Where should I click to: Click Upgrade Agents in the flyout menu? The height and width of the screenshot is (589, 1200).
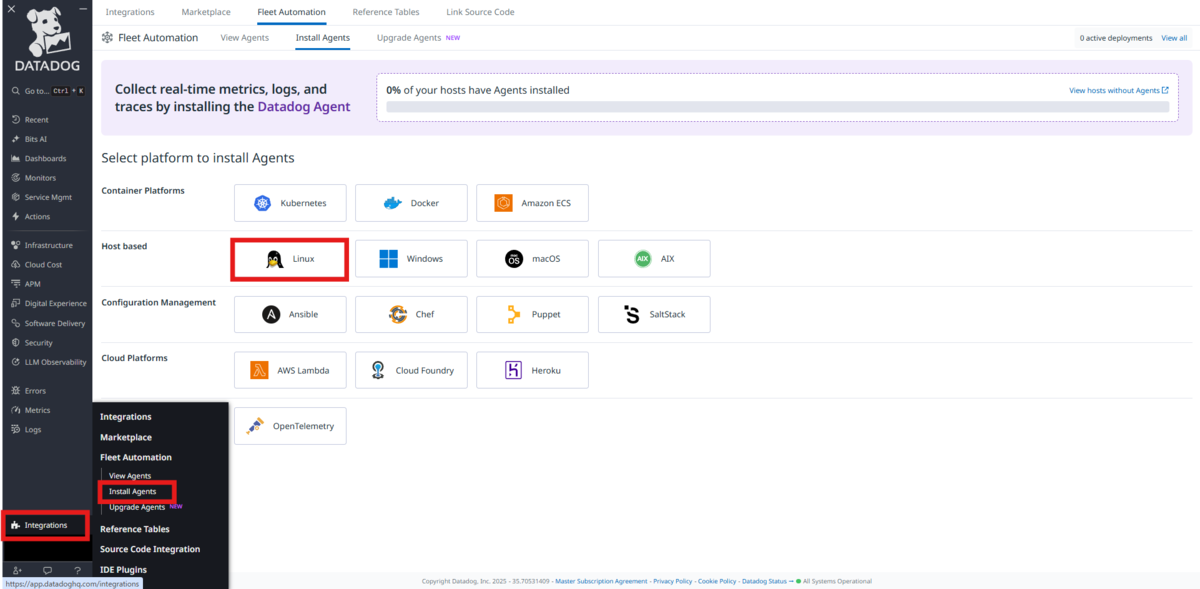point(137,507)
